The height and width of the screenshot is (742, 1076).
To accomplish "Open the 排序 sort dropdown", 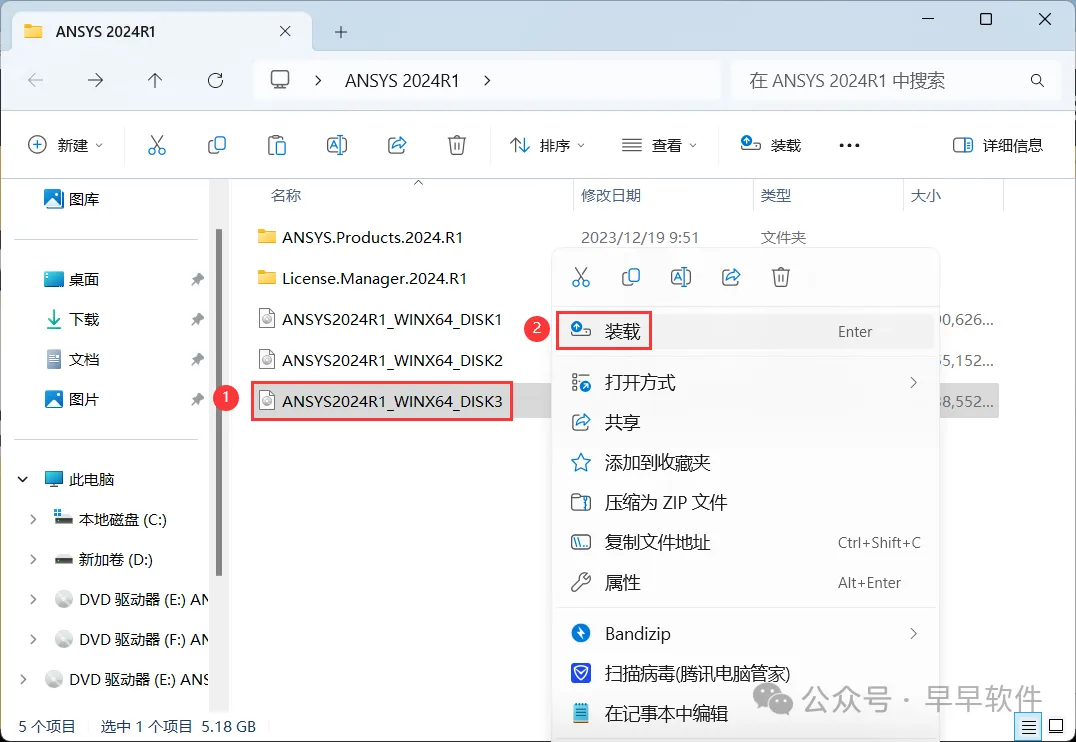I will pyautogui.click(x=548, y=146).
